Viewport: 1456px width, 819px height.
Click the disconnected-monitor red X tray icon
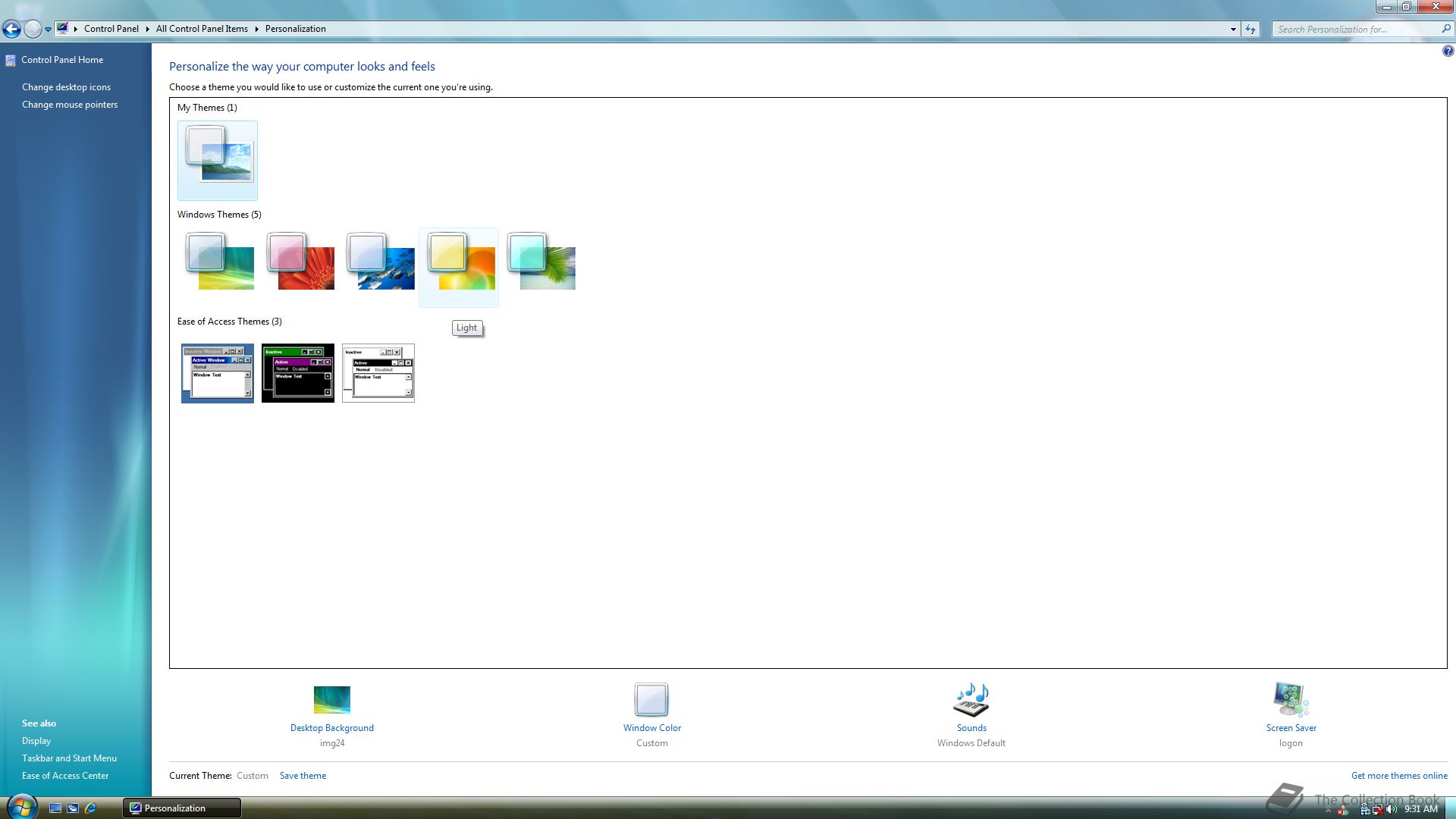pos(1377,809)
